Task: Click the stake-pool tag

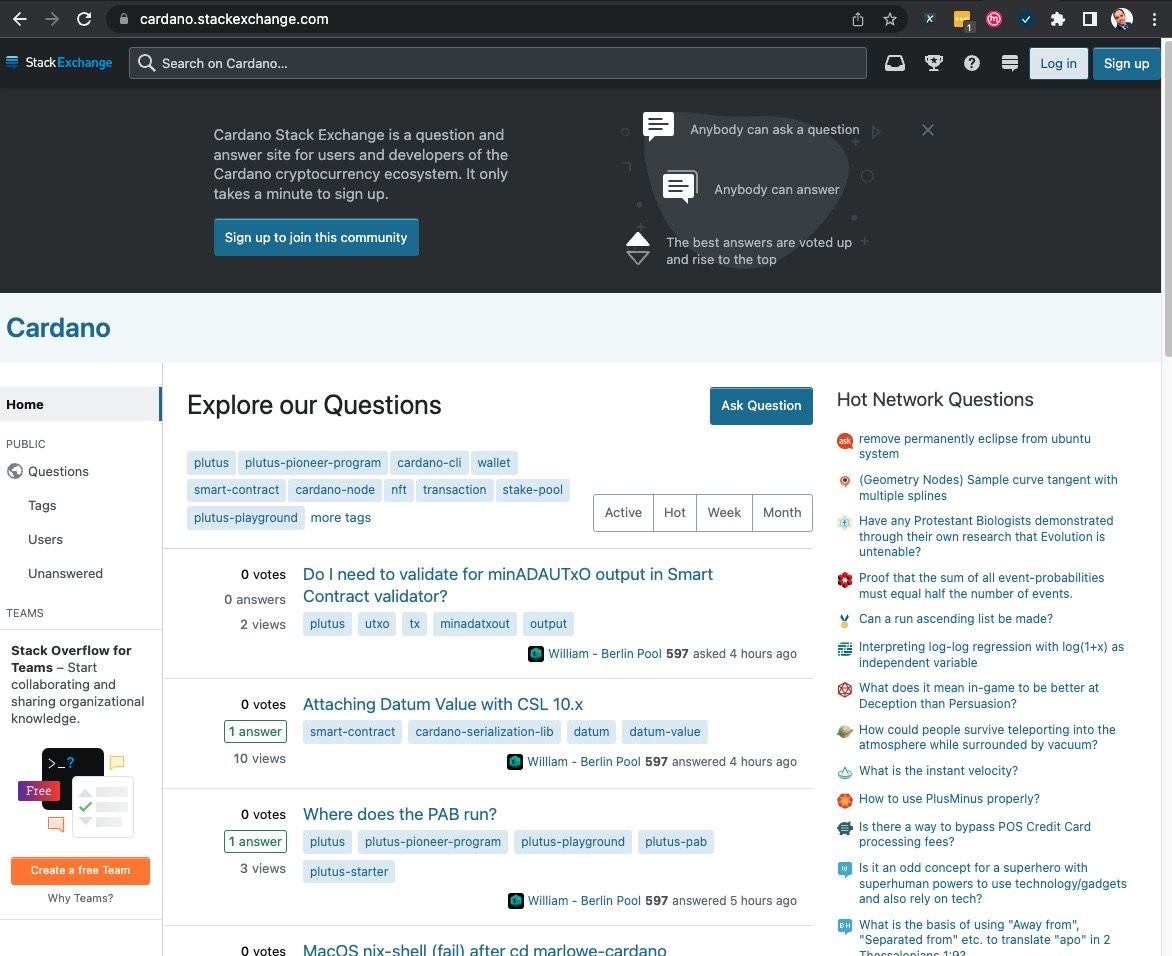Action: pyautogui.click(x=532, y=490)
